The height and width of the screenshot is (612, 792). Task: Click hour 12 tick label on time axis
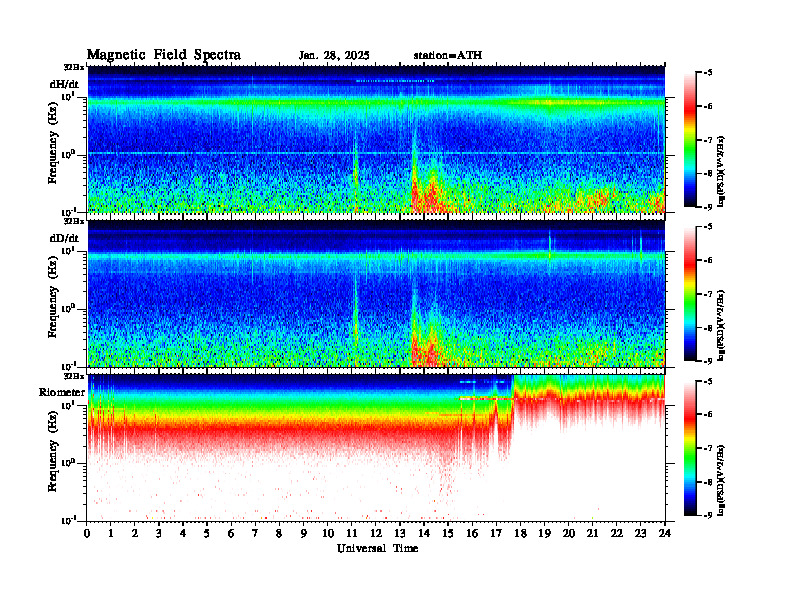pyautogui.click(x=376, y=534)
